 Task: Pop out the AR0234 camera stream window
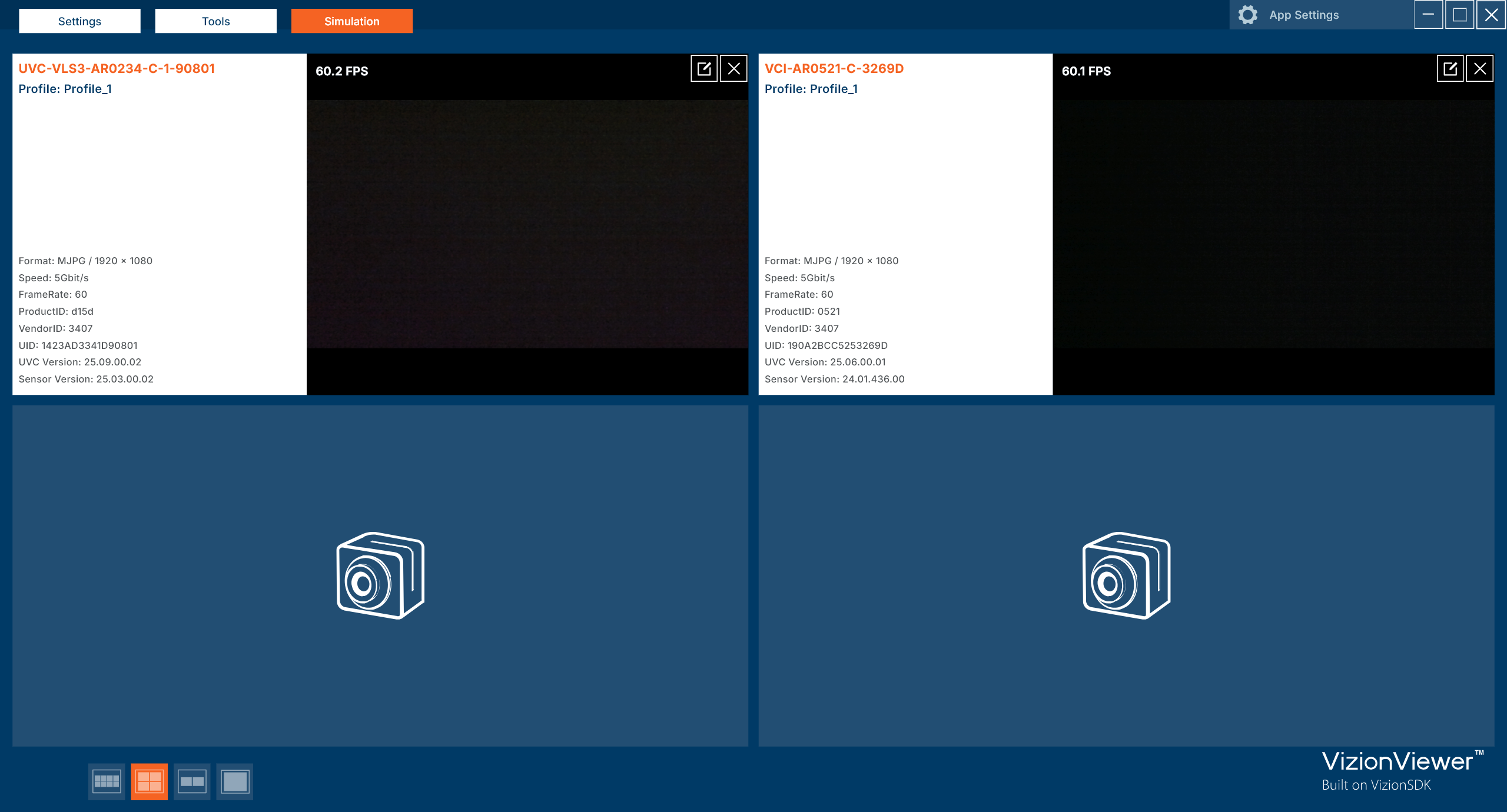704,69
